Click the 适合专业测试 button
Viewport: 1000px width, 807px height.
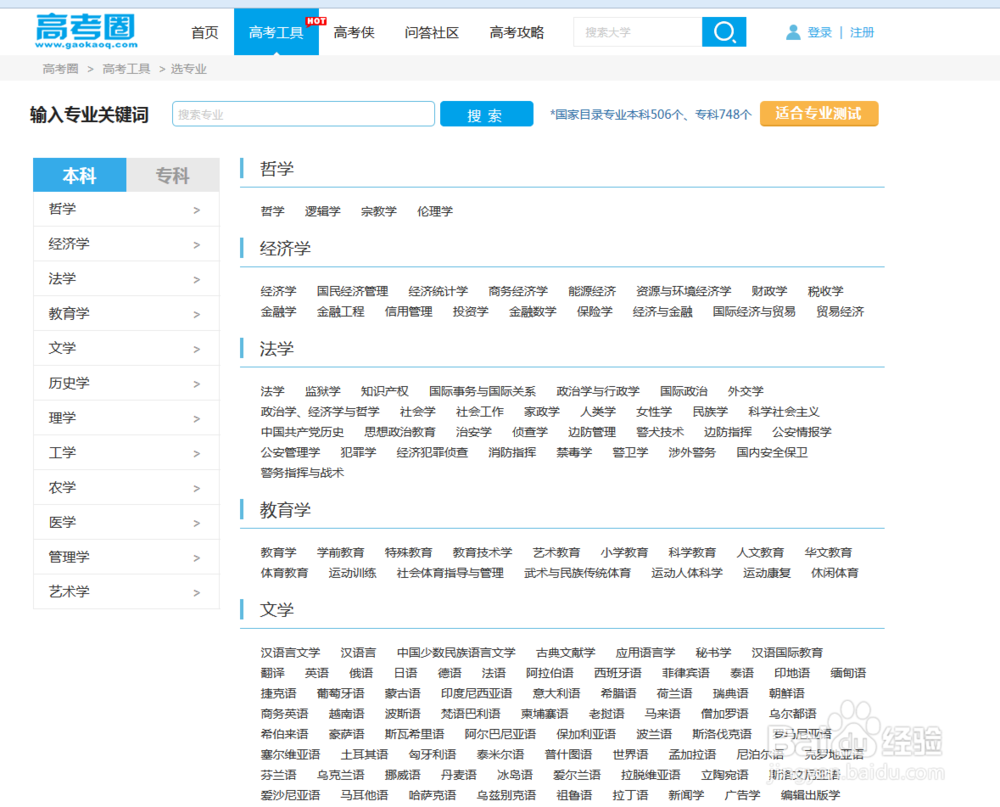point(819,113)
